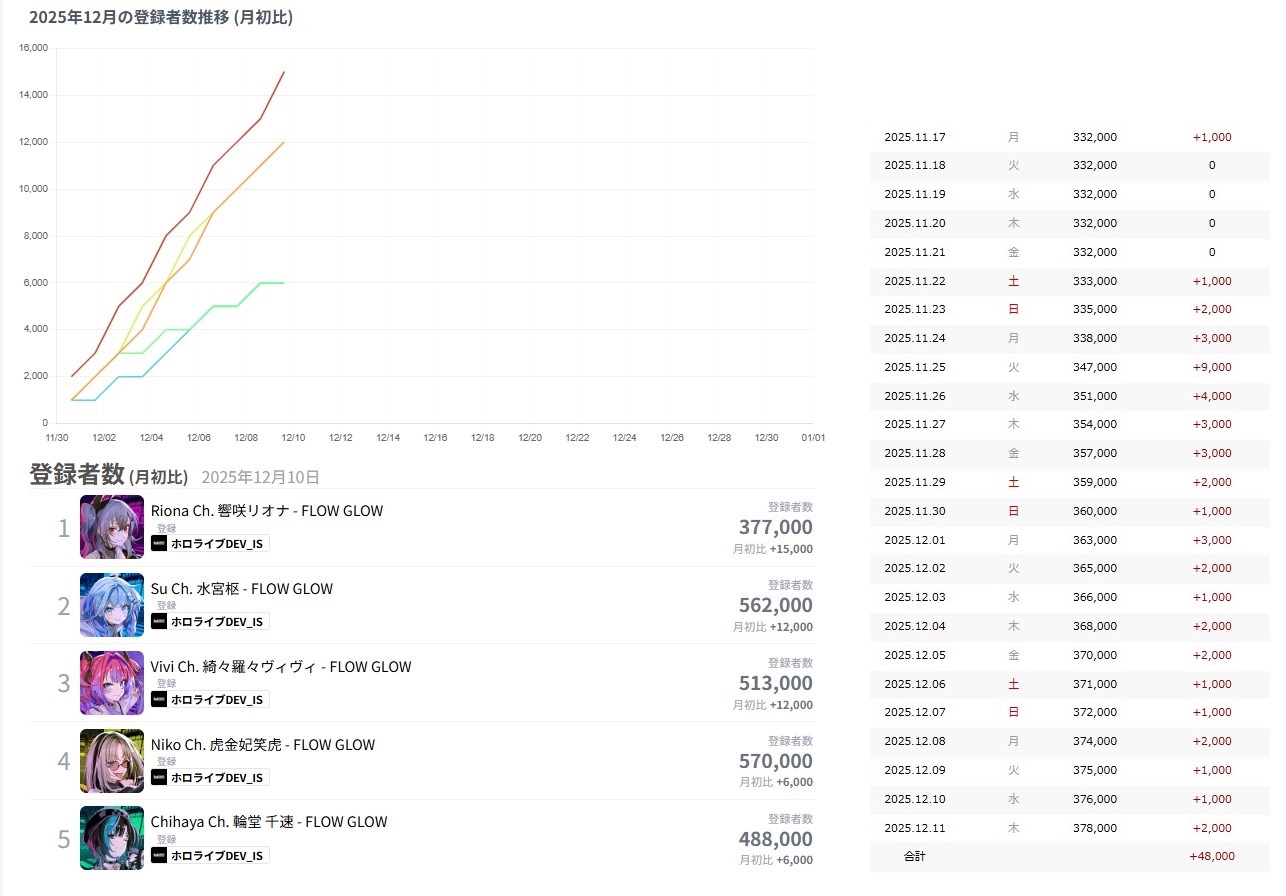Go to Vivi Ch. 綺々羅々ヴィヴィ channel page

point(280,667)
